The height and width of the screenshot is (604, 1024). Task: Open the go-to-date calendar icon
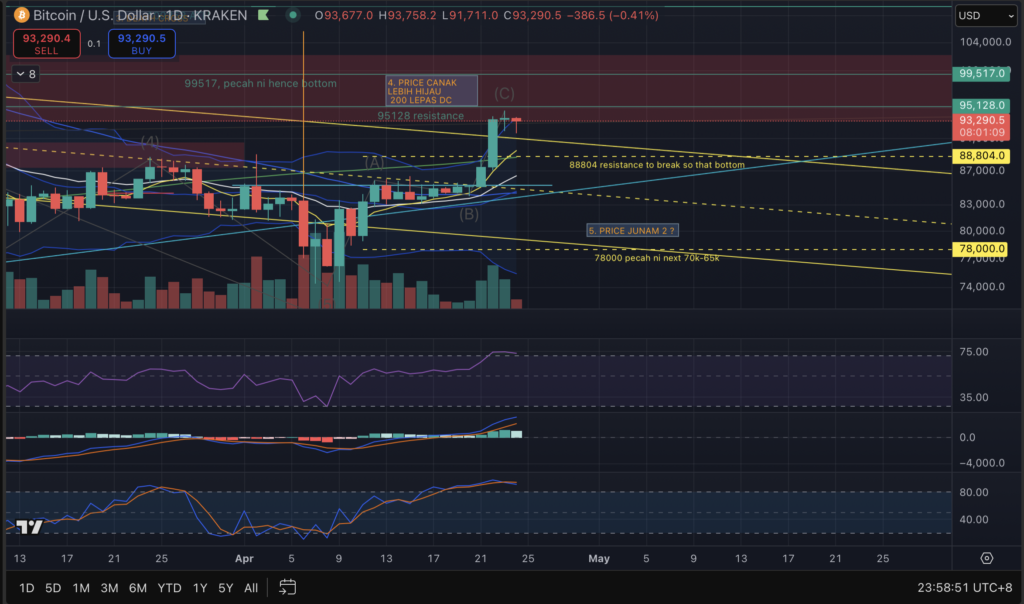coord(287,587)
